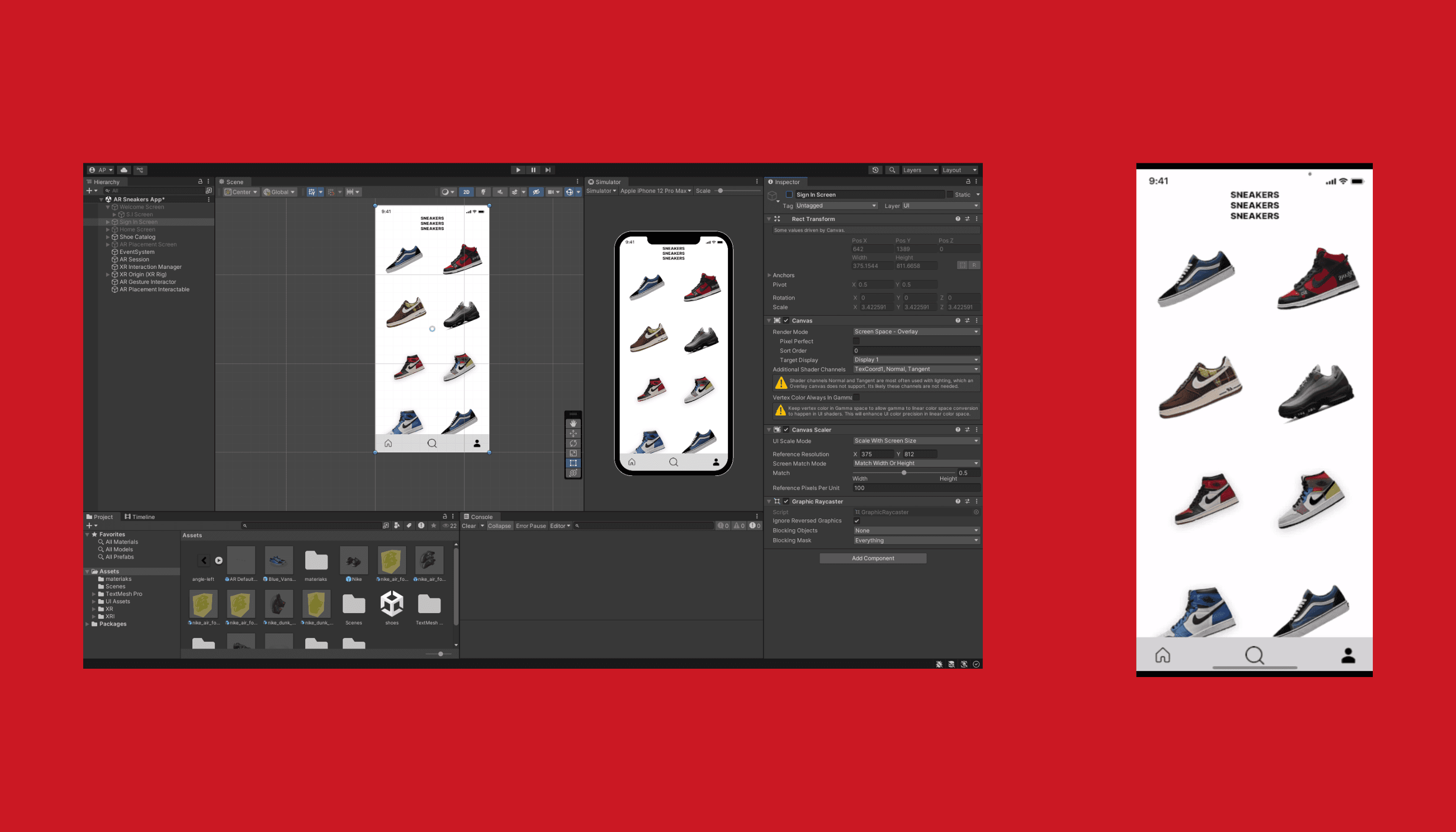Enable the Sign In Screen active checkbox
Image resolution: width=1456 pixels, height=832 pixels.
[789, 195]
